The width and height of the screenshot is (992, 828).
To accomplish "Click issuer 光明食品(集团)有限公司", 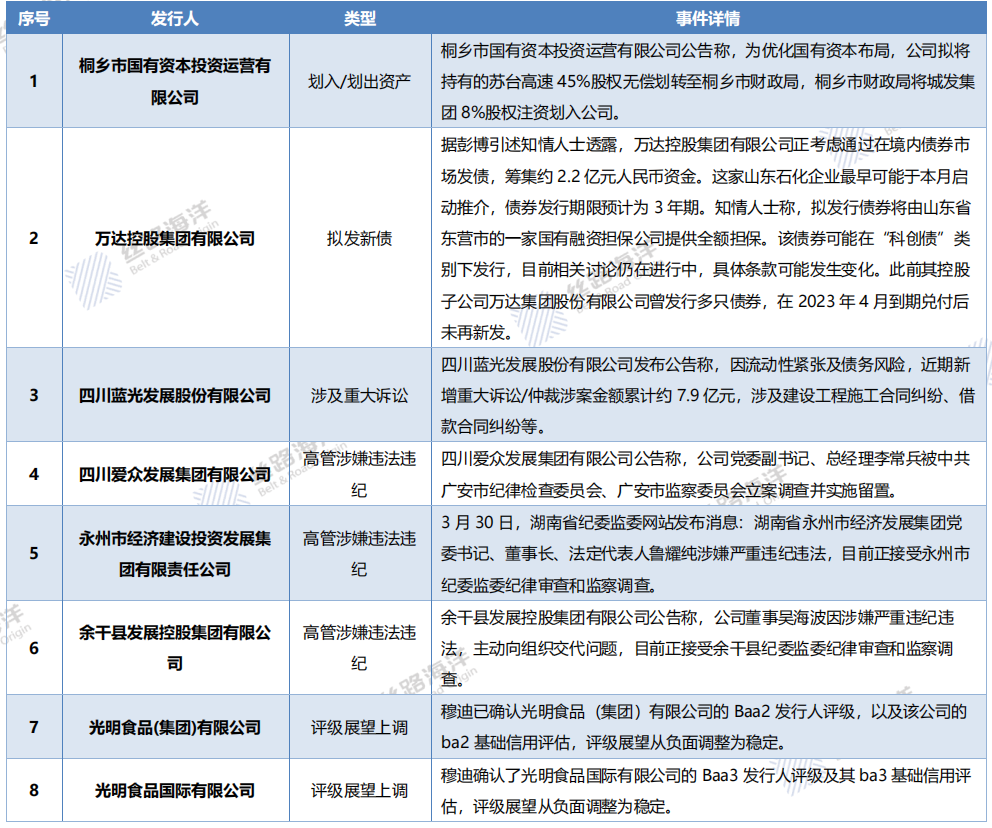I will click(175, 727).
